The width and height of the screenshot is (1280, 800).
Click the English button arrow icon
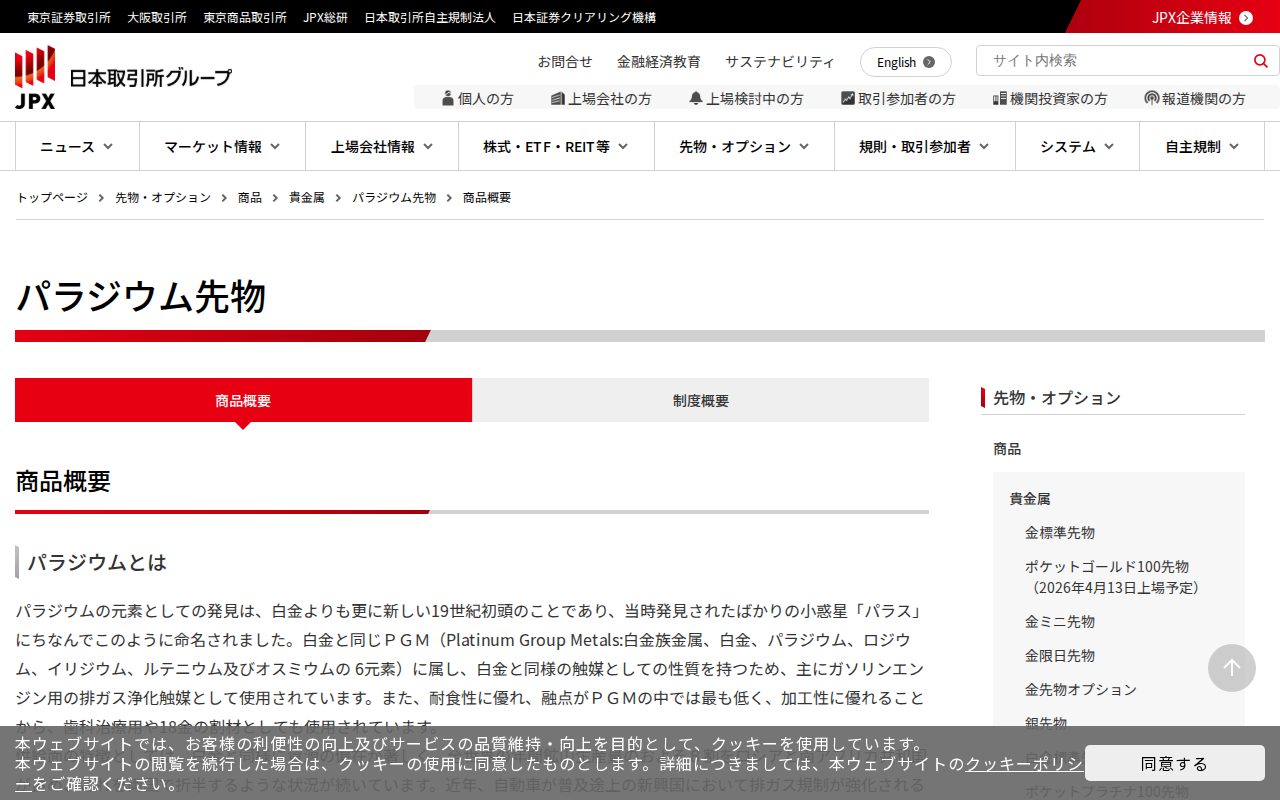click(929, 62)
